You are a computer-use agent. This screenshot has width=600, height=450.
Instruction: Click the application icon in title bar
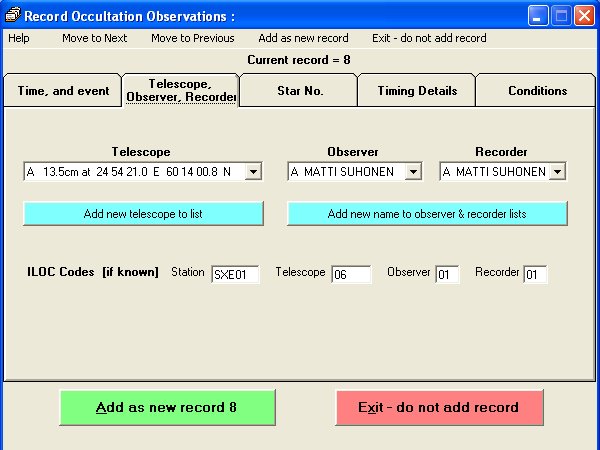12,16
